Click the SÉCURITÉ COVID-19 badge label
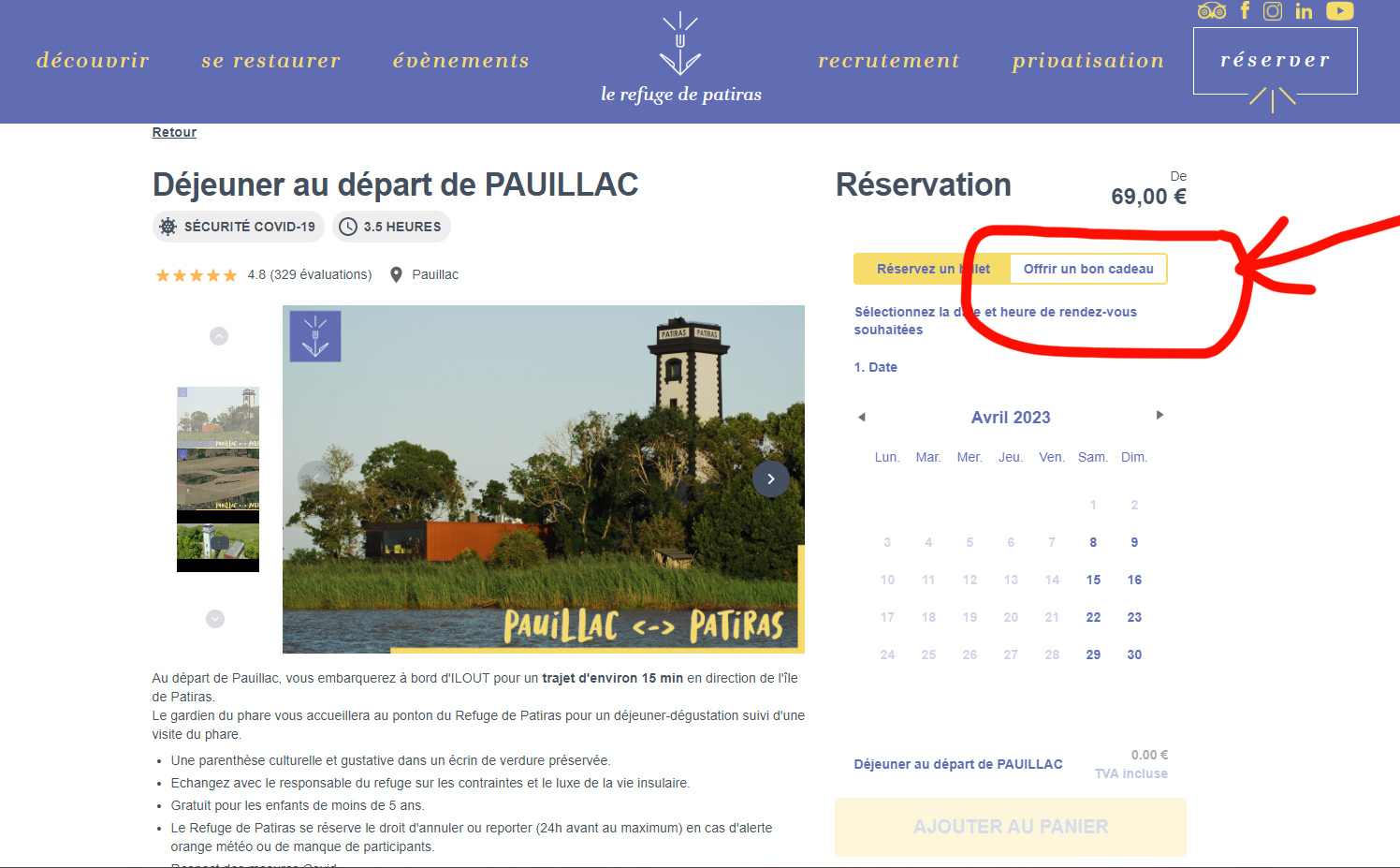1400x868 pixels. (x=250, y=227)
